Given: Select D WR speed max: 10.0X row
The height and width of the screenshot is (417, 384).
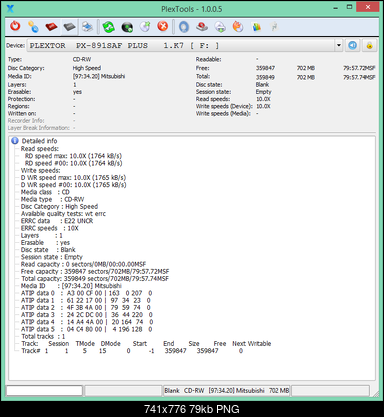Looking at the screenshot, I should [73, 178].
